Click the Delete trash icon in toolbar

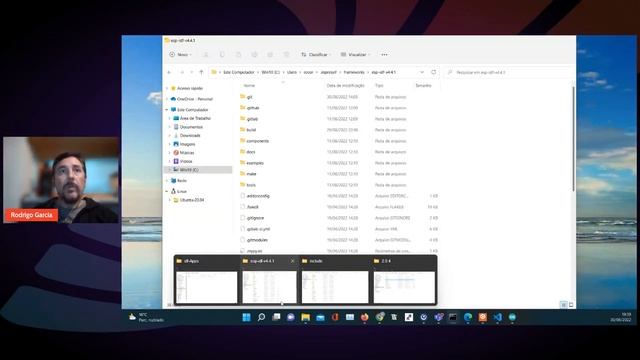(x=287, y=54)
